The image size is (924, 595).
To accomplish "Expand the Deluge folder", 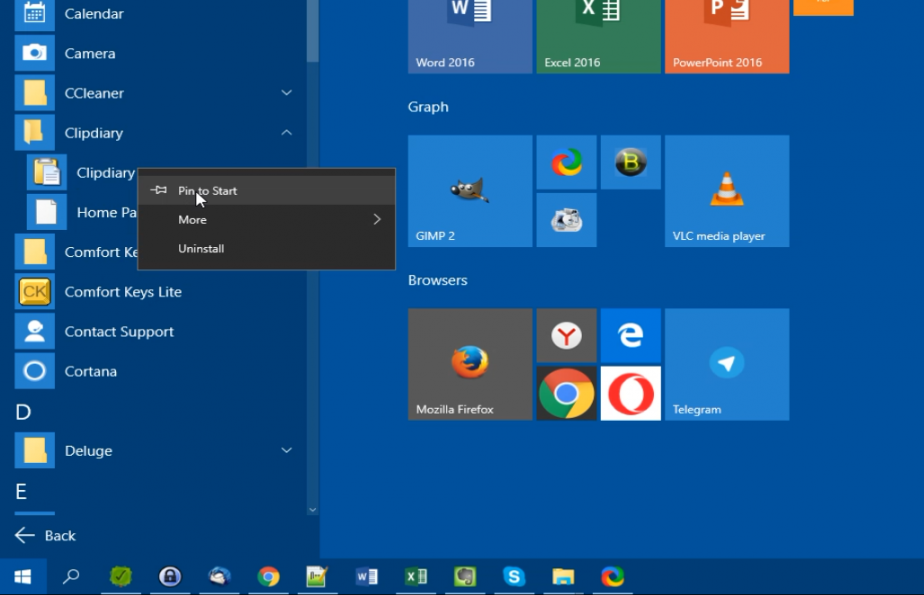I will [x=286, y=451].
